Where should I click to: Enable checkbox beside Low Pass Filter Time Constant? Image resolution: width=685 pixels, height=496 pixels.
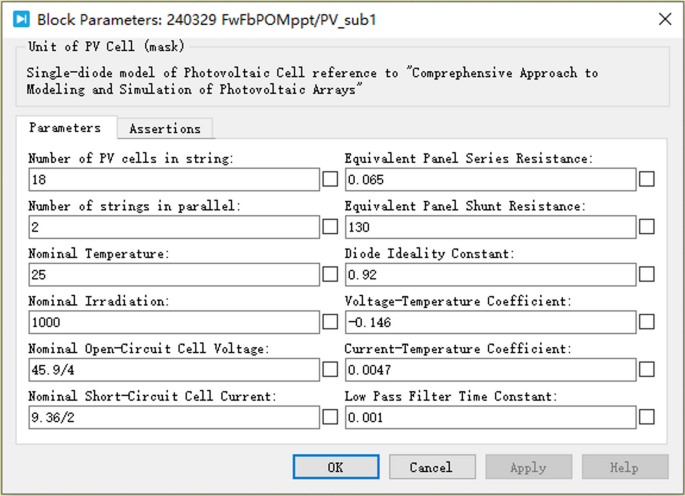click(x=647, y=417)
